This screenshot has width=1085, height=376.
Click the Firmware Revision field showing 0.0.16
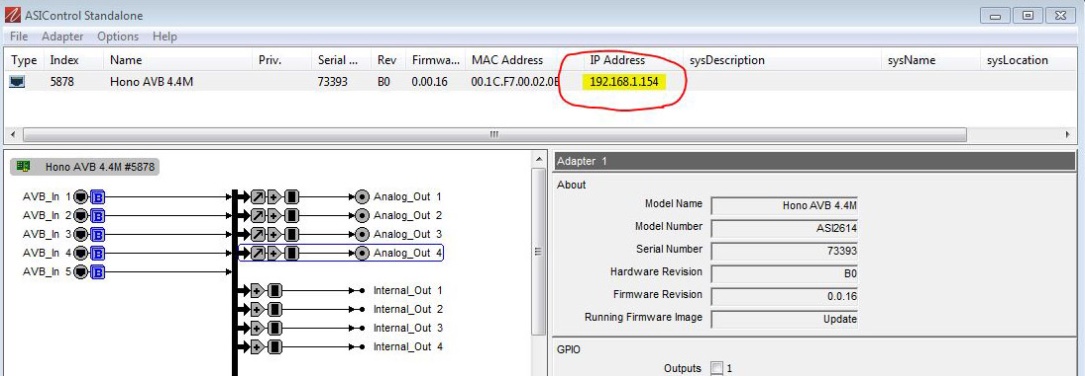pos(785,296)
